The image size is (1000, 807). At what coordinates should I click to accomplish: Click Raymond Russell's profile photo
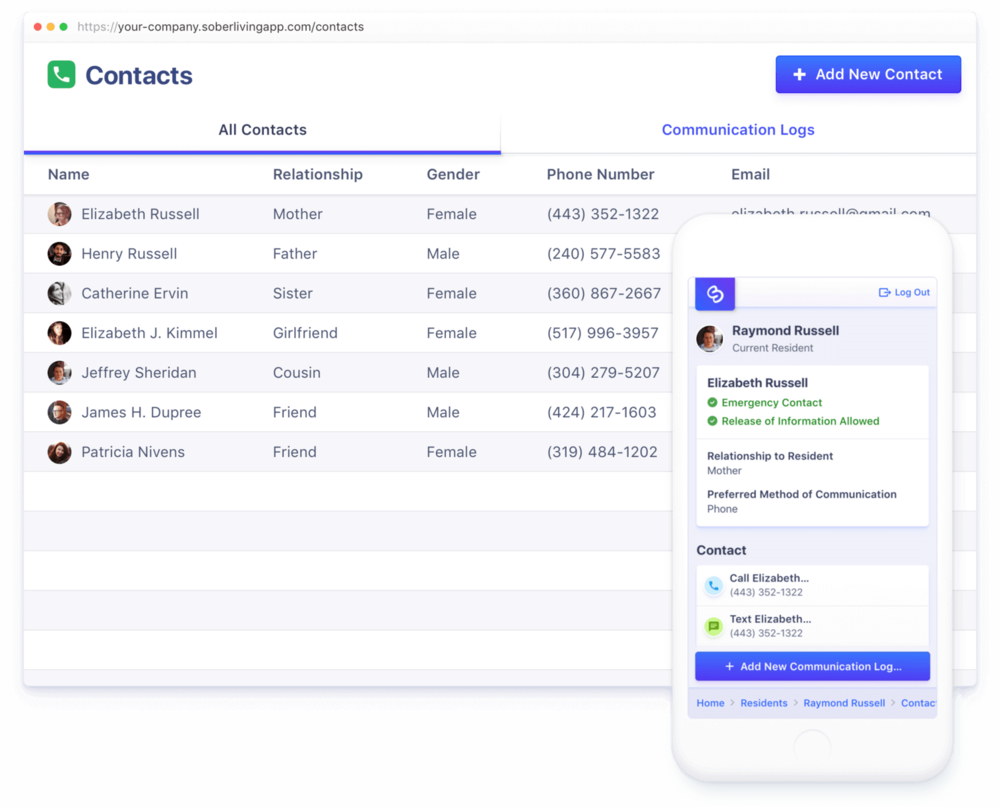(x=709, y=338)
